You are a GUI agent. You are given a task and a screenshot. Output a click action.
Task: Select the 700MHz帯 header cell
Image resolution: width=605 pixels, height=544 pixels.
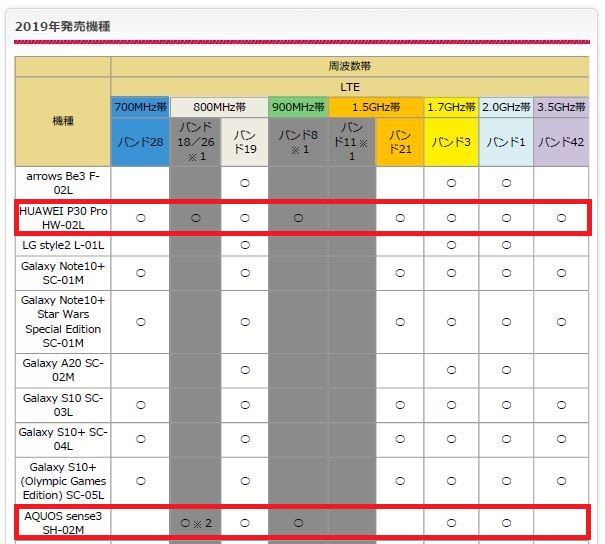[x=140, y=107]
